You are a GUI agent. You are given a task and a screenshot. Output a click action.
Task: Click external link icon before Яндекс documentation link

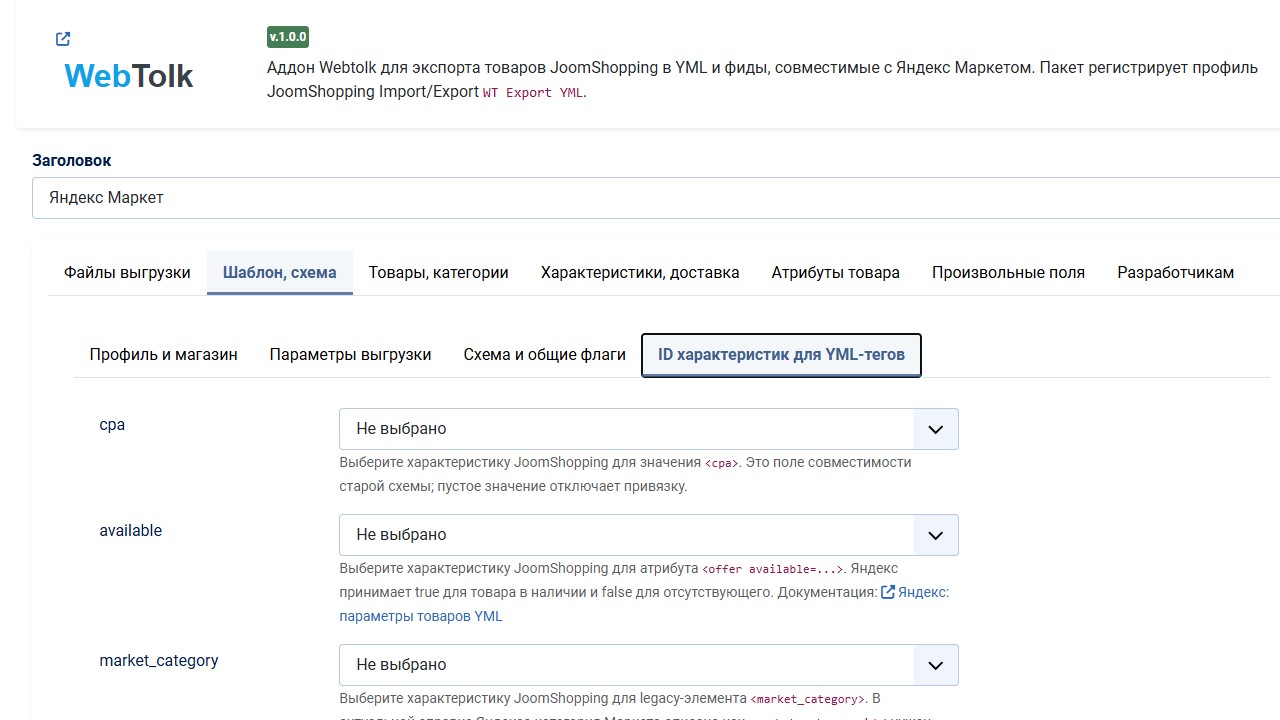point(887,592)
